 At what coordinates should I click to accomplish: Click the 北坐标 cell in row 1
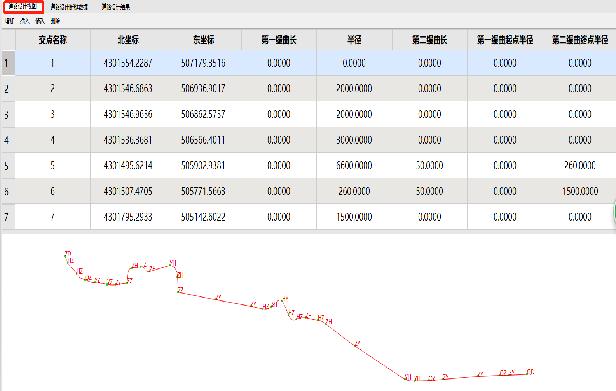click(x=128, y=63)
